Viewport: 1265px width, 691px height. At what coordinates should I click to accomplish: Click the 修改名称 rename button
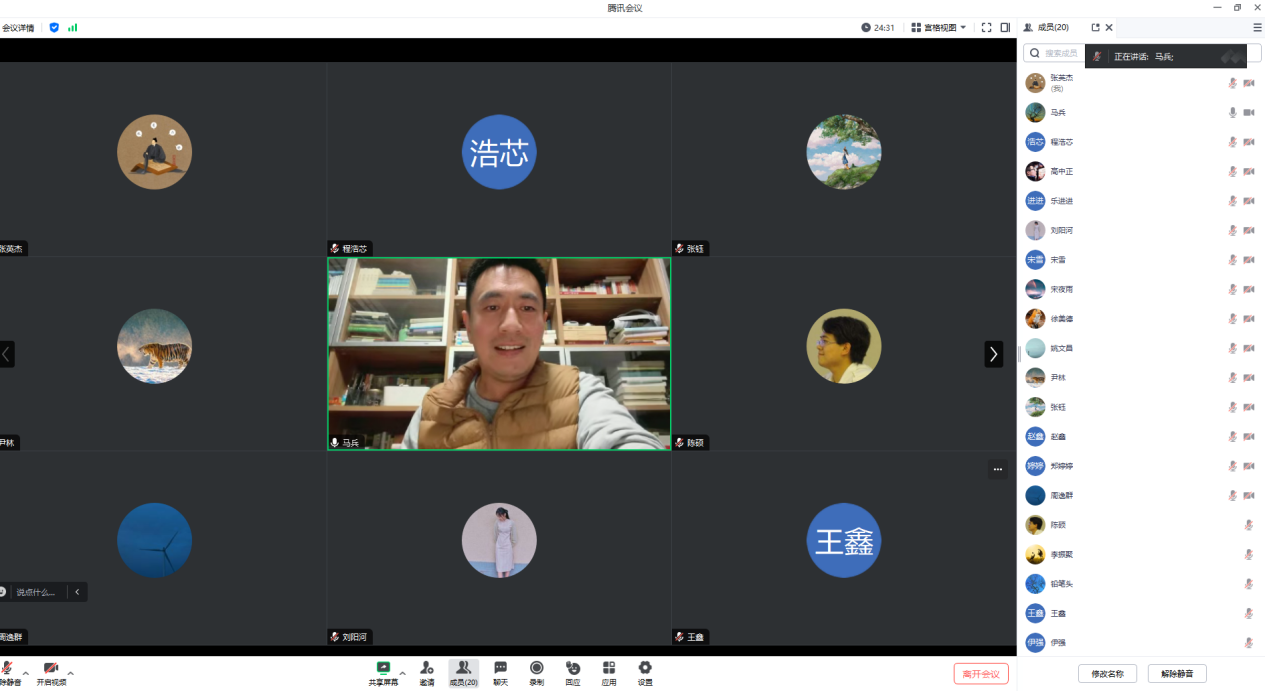tap(1107, 674)
